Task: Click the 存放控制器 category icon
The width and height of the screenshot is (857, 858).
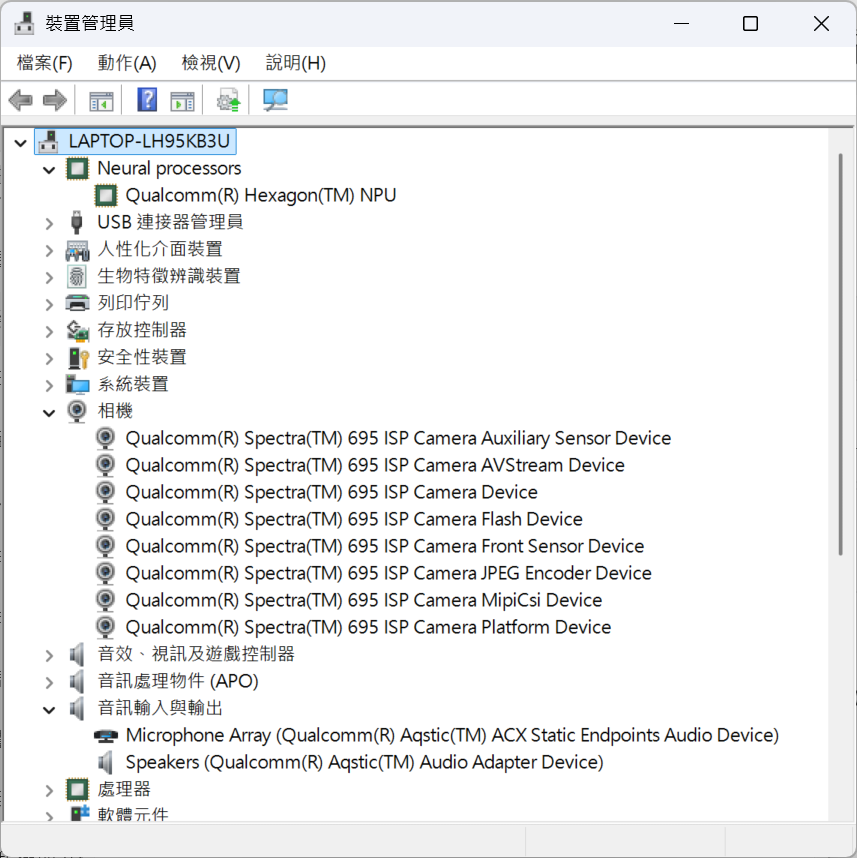Action: coord(78,330)
